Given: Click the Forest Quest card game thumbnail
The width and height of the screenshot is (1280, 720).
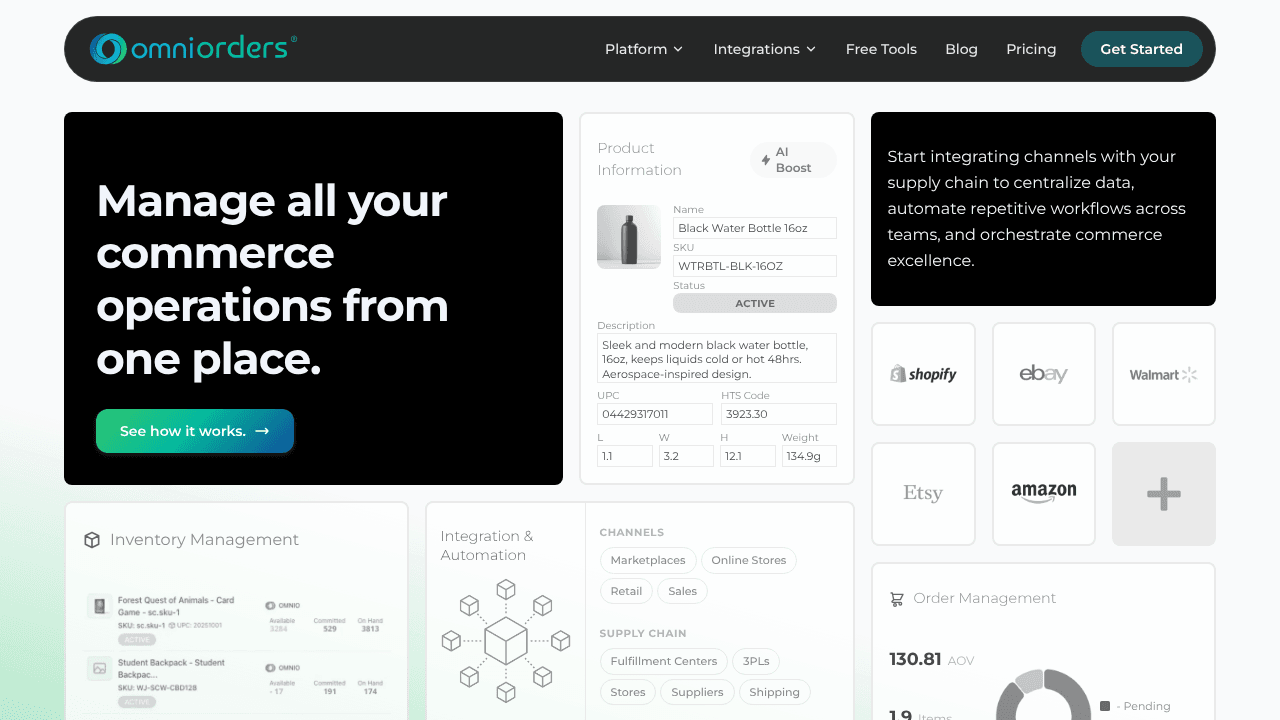Looking at the screenshot, I should pos(99,606).
